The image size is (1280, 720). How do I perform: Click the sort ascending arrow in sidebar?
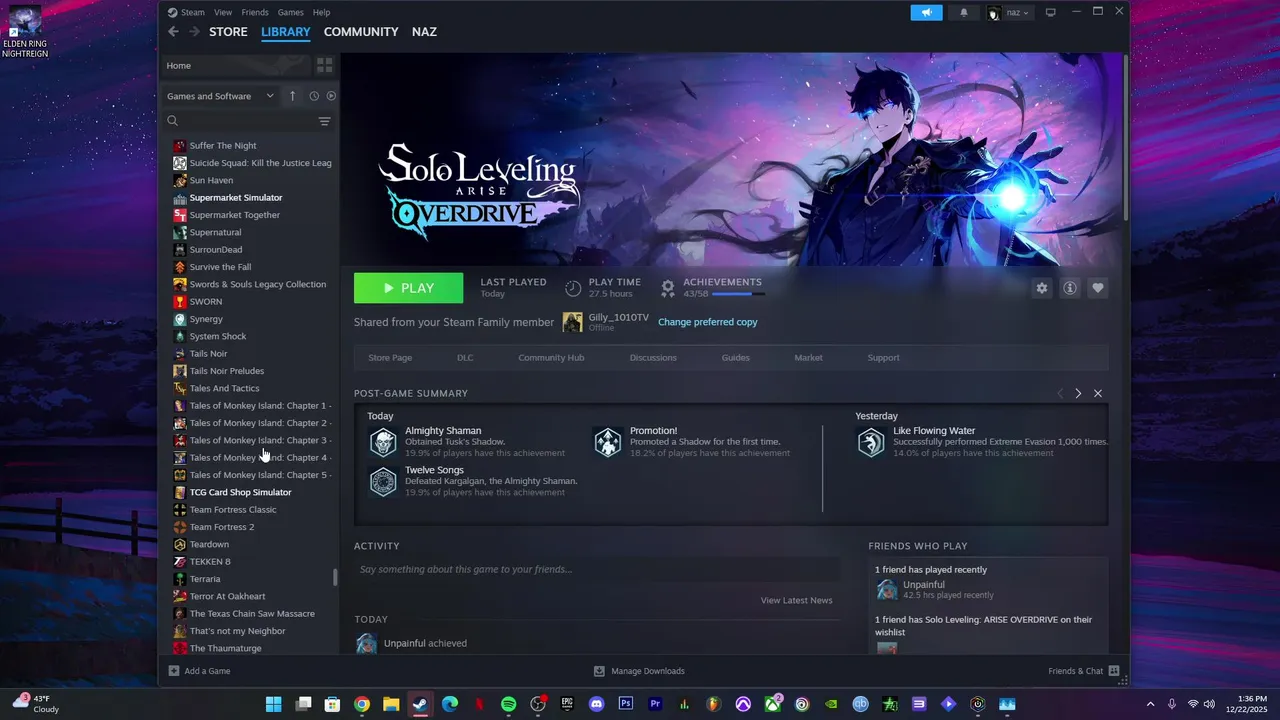(x=292, y=96)
